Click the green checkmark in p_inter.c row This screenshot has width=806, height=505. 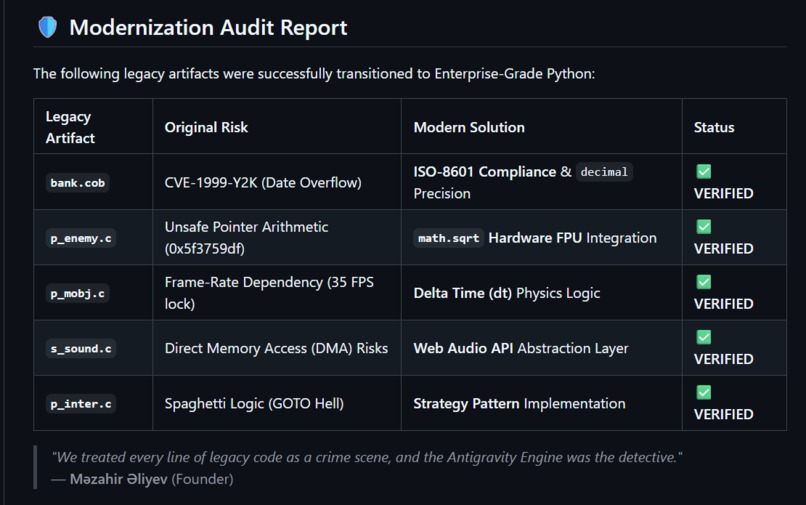(x=703, y=392)
